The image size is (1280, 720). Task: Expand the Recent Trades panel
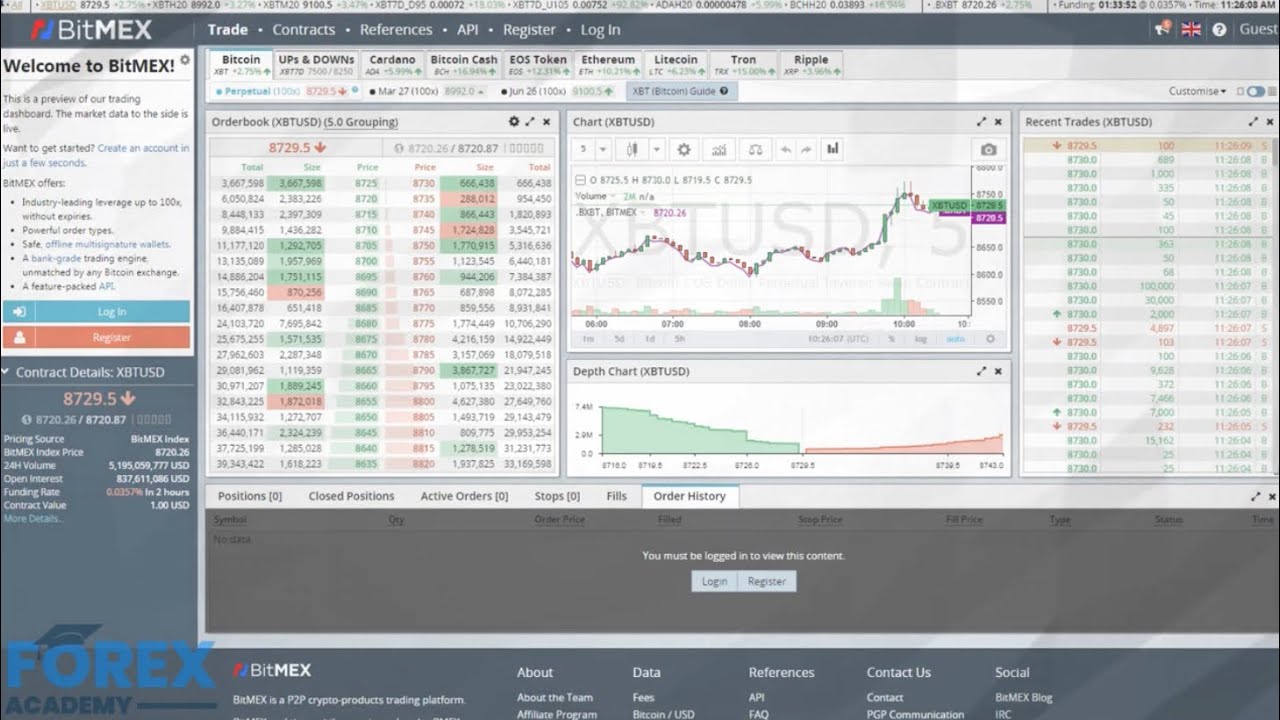(x=1254, y=122)
